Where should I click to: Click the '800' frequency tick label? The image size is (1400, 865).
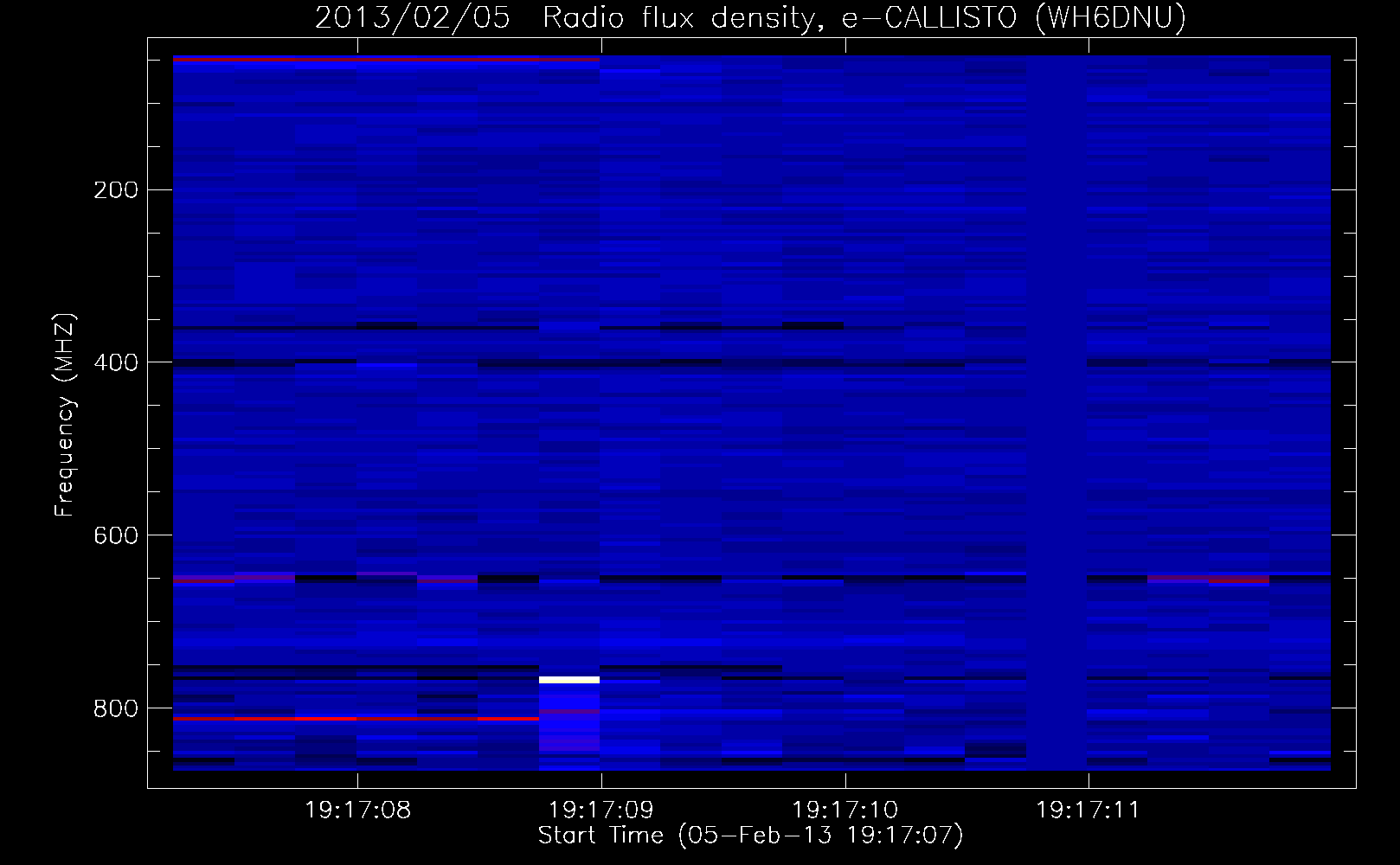pos(116,709)
